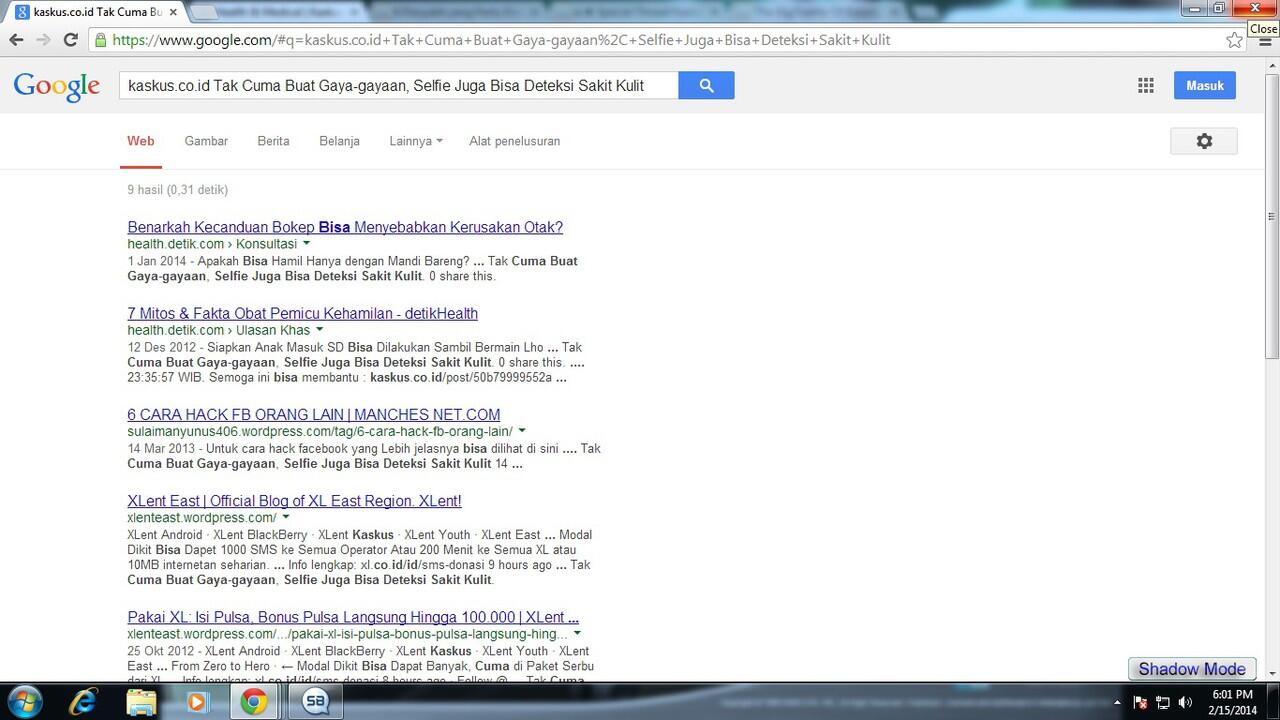Switch to the Gambar tab
1280x720 pixels.
(206, 141)
